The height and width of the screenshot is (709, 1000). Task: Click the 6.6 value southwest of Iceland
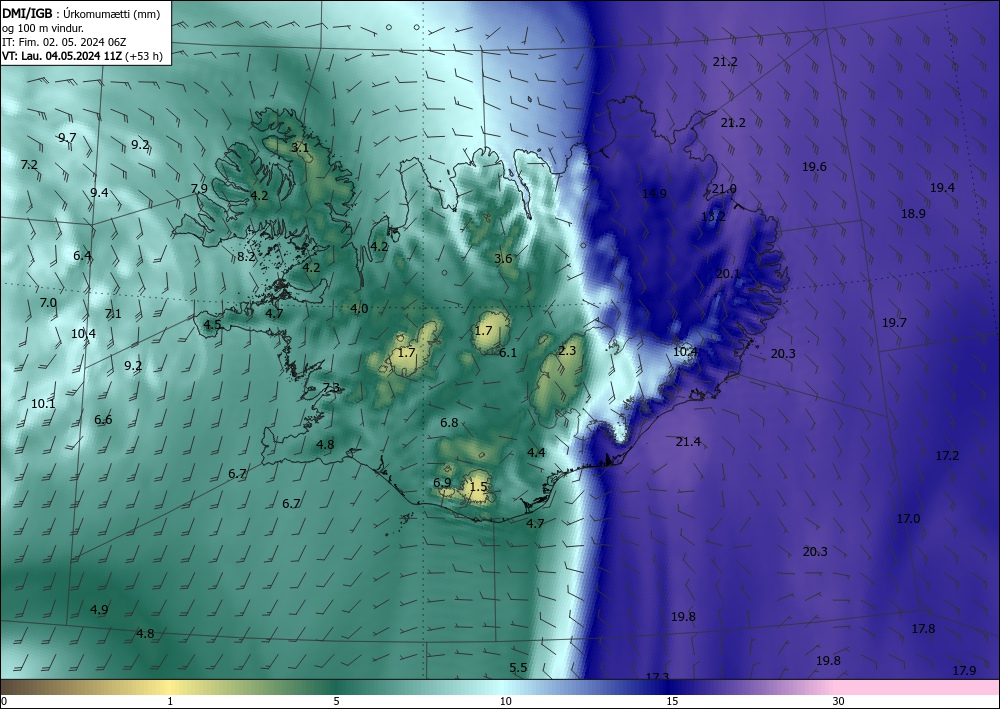coord(103,420)
